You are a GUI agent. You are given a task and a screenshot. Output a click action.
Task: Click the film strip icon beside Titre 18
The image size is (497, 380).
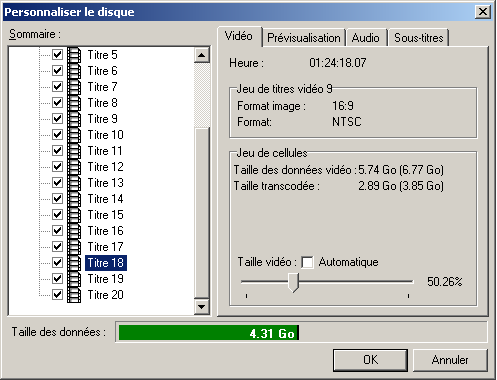[74, 263]
